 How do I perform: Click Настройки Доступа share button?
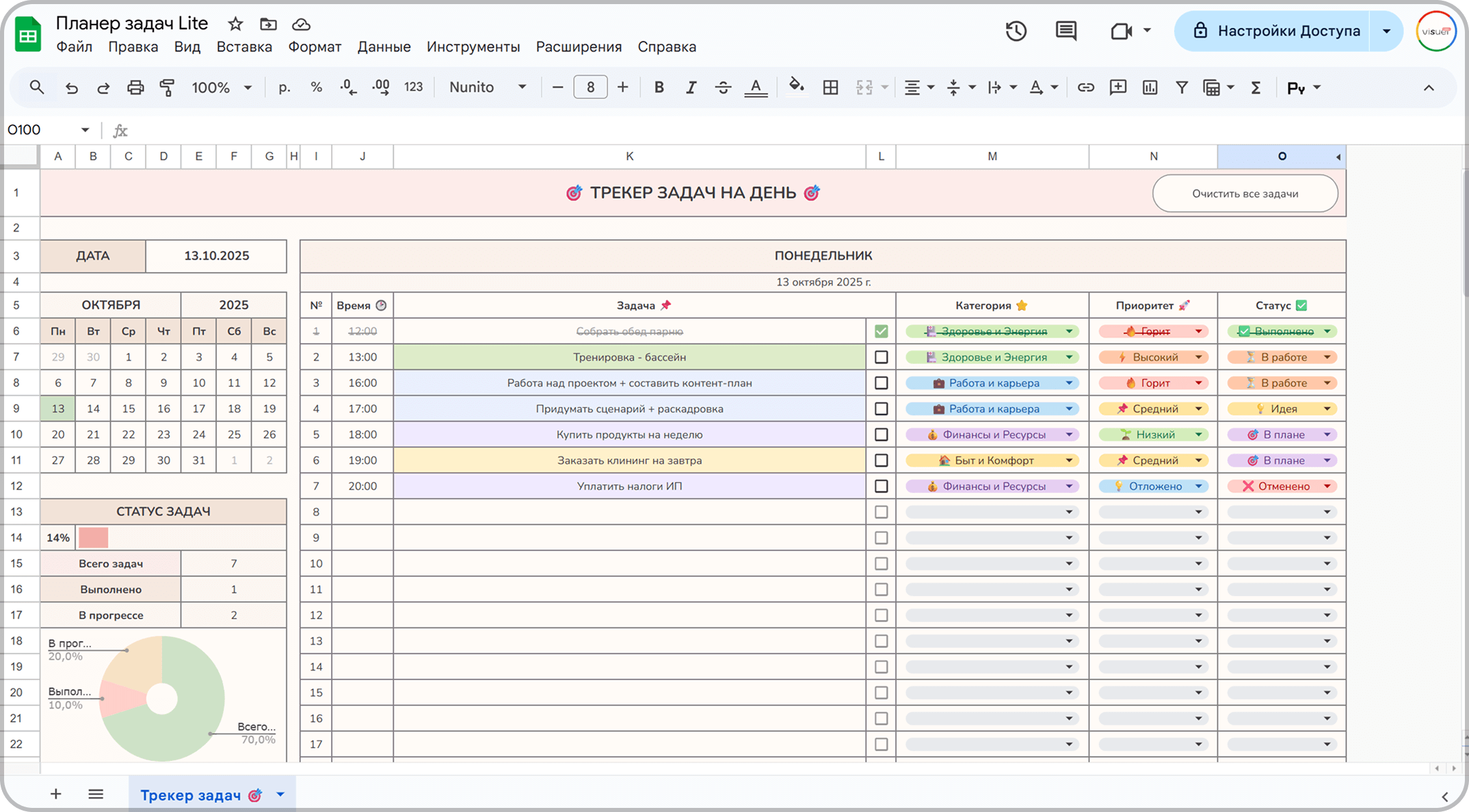click(x=1276, y=31)
